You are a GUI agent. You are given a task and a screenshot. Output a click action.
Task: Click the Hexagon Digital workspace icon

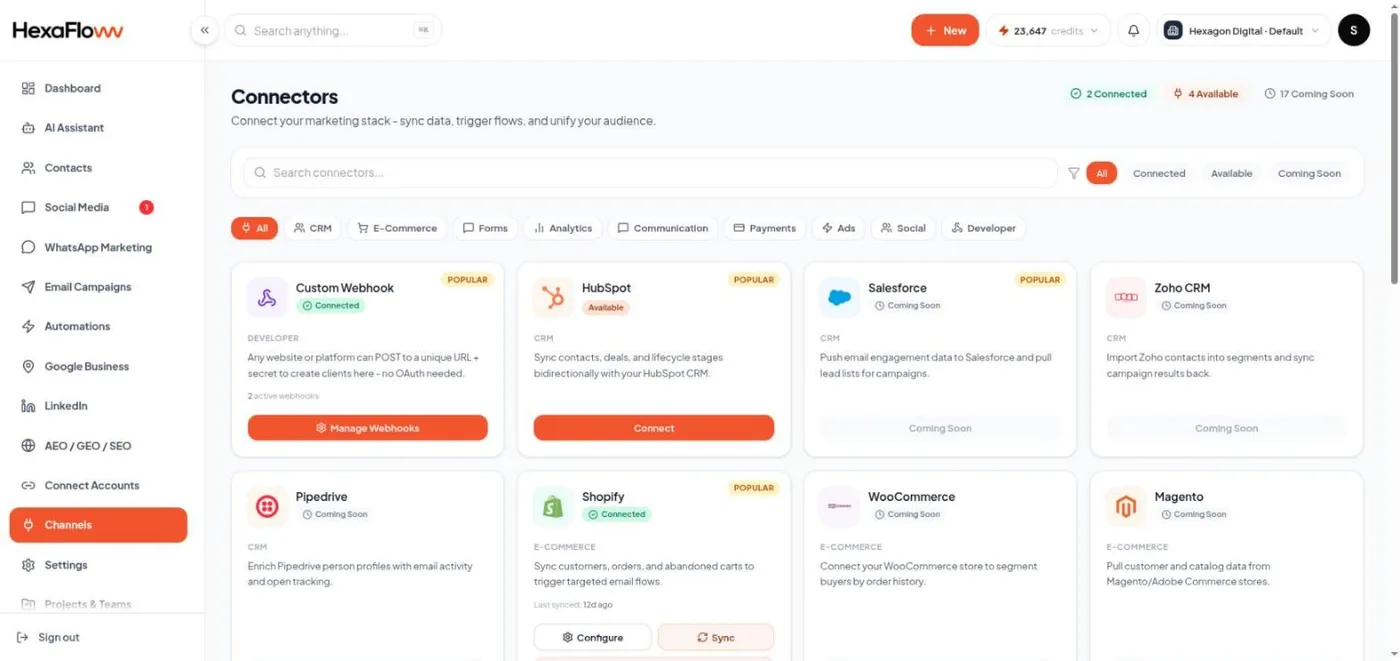[x=1173, y=31]
